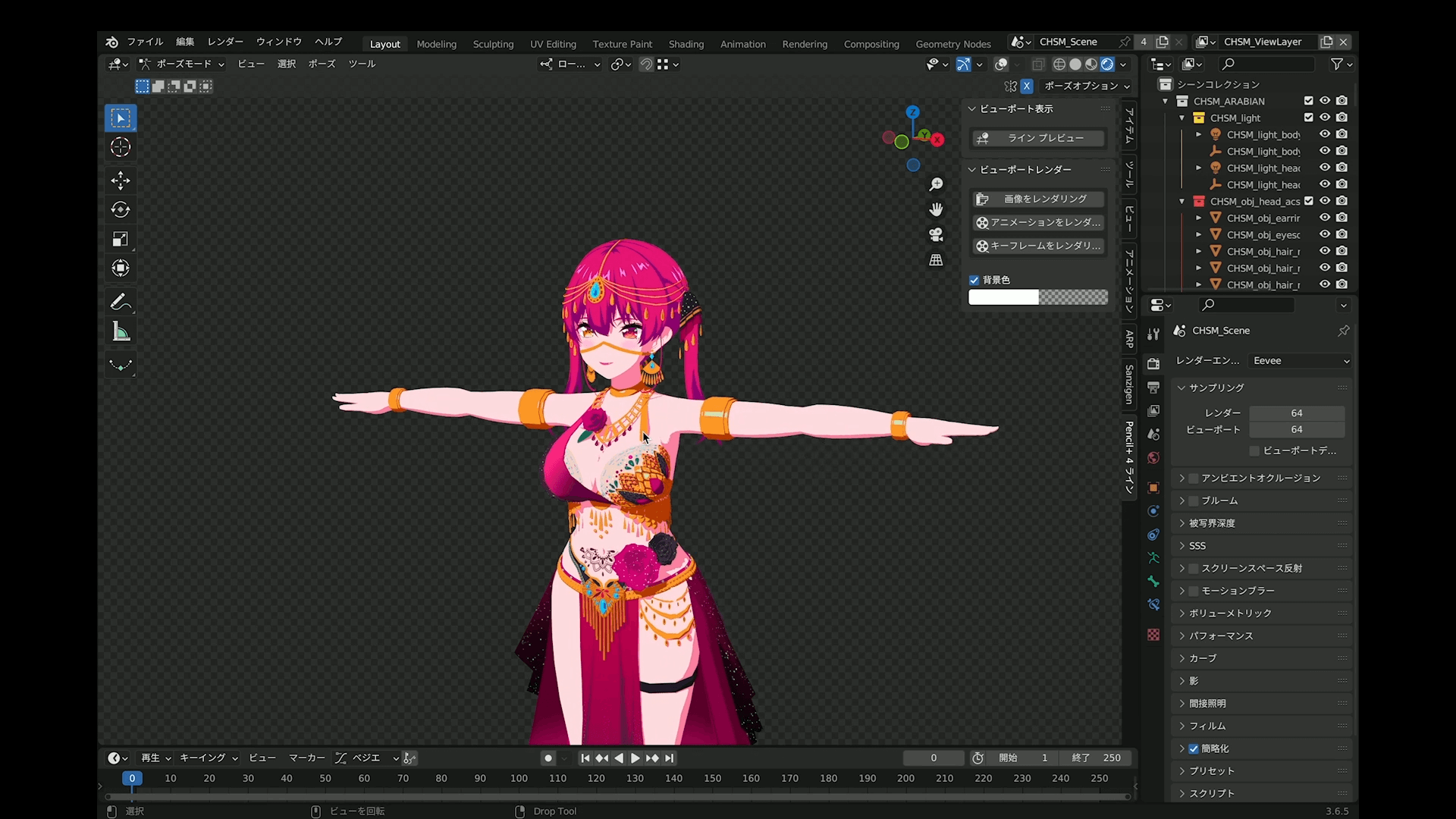Play animation in reverse

[619, 758]
